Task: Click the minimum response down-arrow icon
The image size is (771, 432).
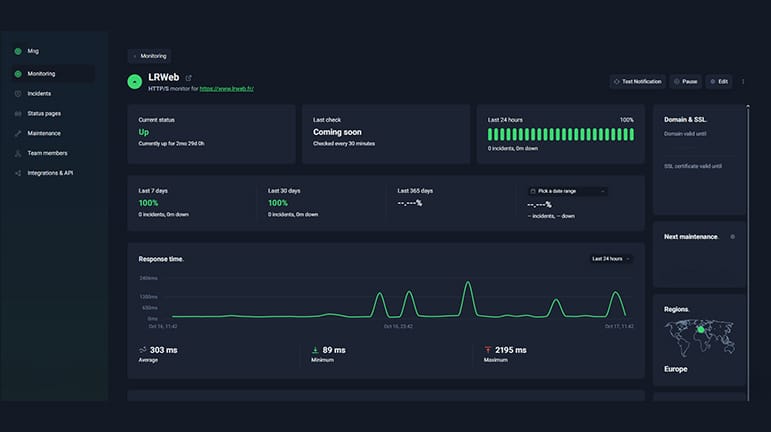Action: [x=315, y=350]
